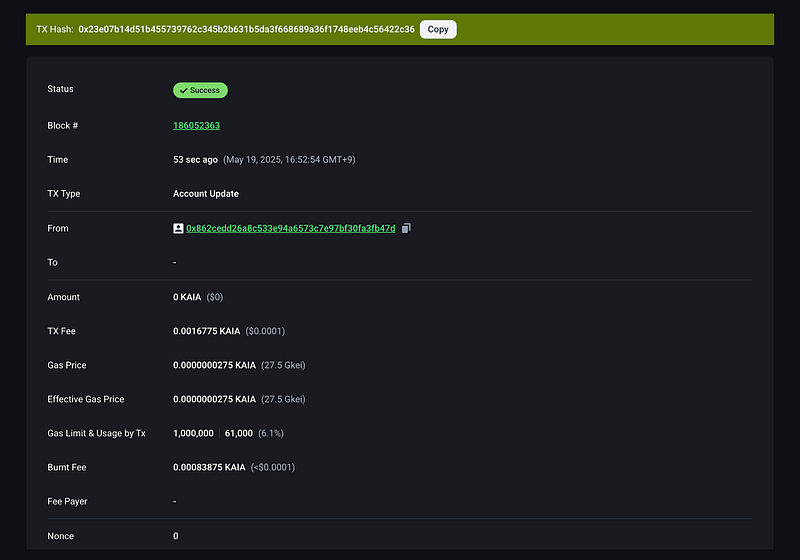Click the Burnt Fee value '0.00083875 KAIA'
The image size is (800, 560).
click(209, 468)
